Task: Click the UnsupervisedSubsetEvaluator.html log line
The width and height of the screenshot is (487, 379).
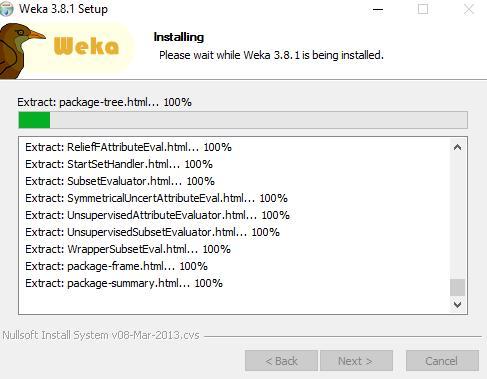Action: click(x=152, y=232)
